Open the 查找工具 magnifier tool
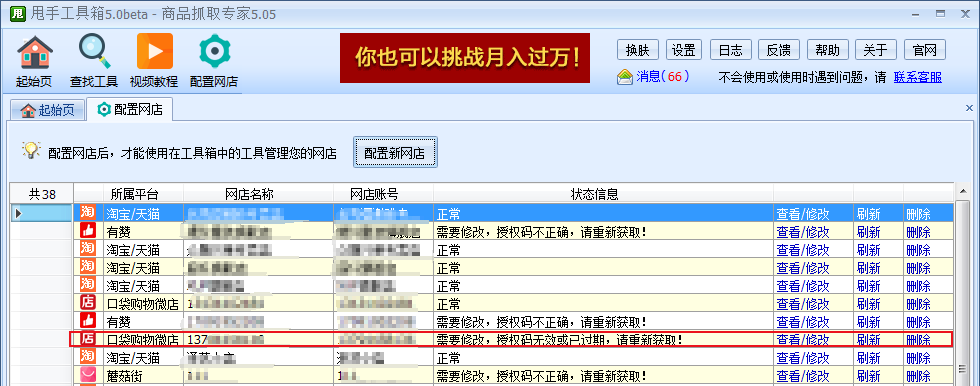Viewport: 980px width, 386px height. (x=94, y=52)
